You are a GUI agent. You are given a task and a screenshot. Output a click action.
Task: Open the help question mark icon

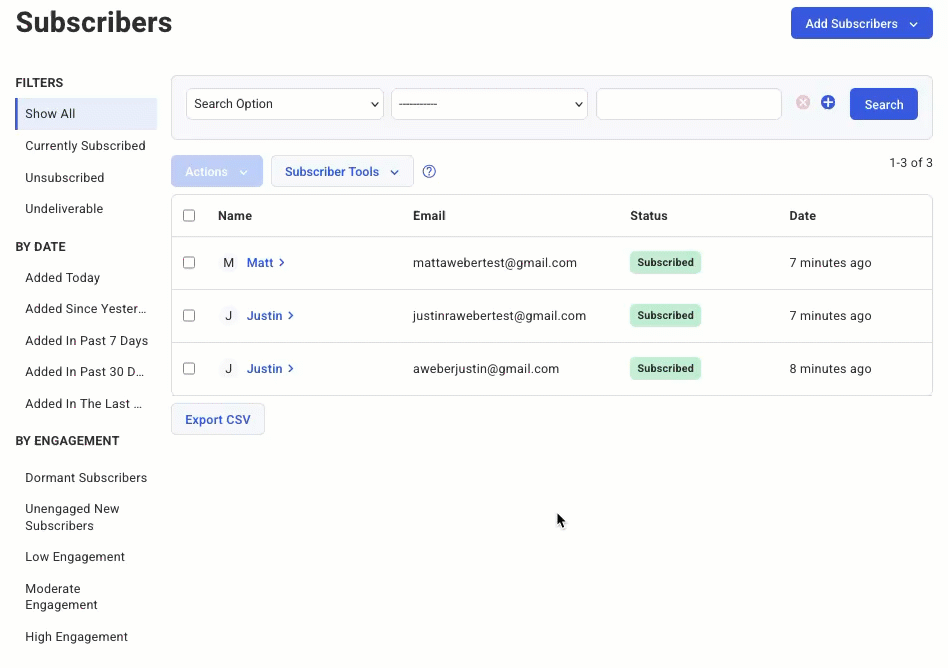click(x=429, y=172)
